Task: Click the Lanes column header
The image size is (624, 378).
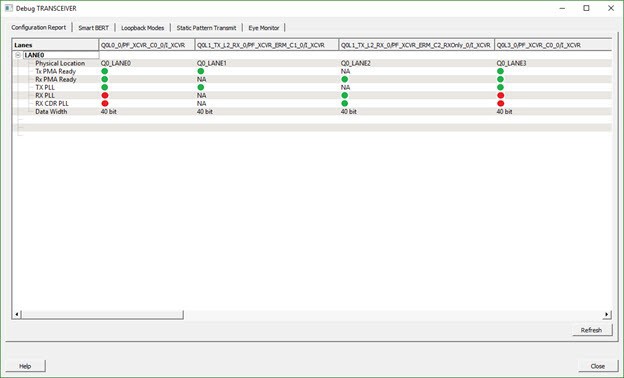Action: pos(55,45)
